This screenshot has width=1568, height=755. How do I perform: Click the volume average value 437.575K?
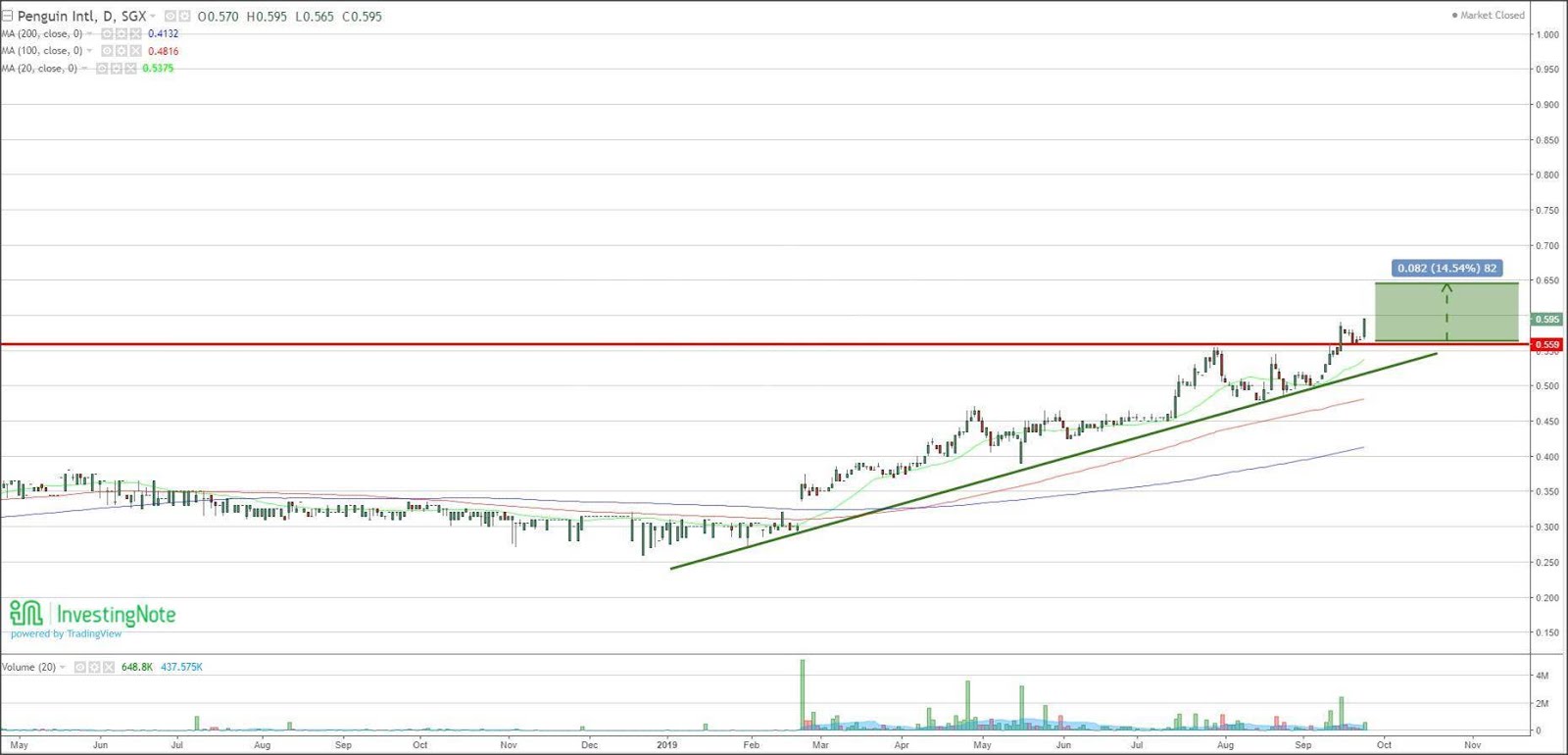pyautogui.click(x=181, y=667)
